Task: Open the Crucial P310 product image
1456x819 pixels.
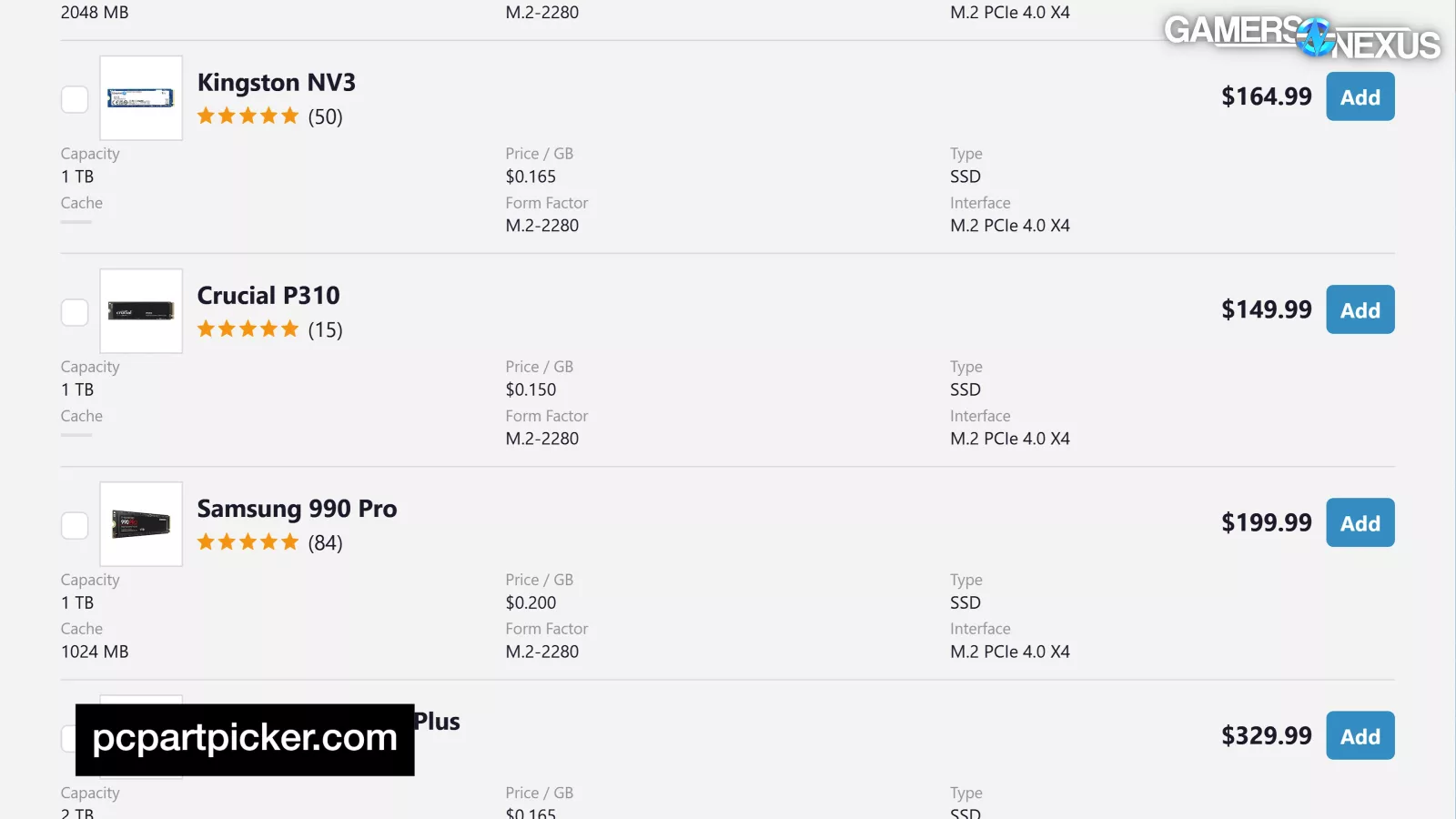Action: click(141, 311)
